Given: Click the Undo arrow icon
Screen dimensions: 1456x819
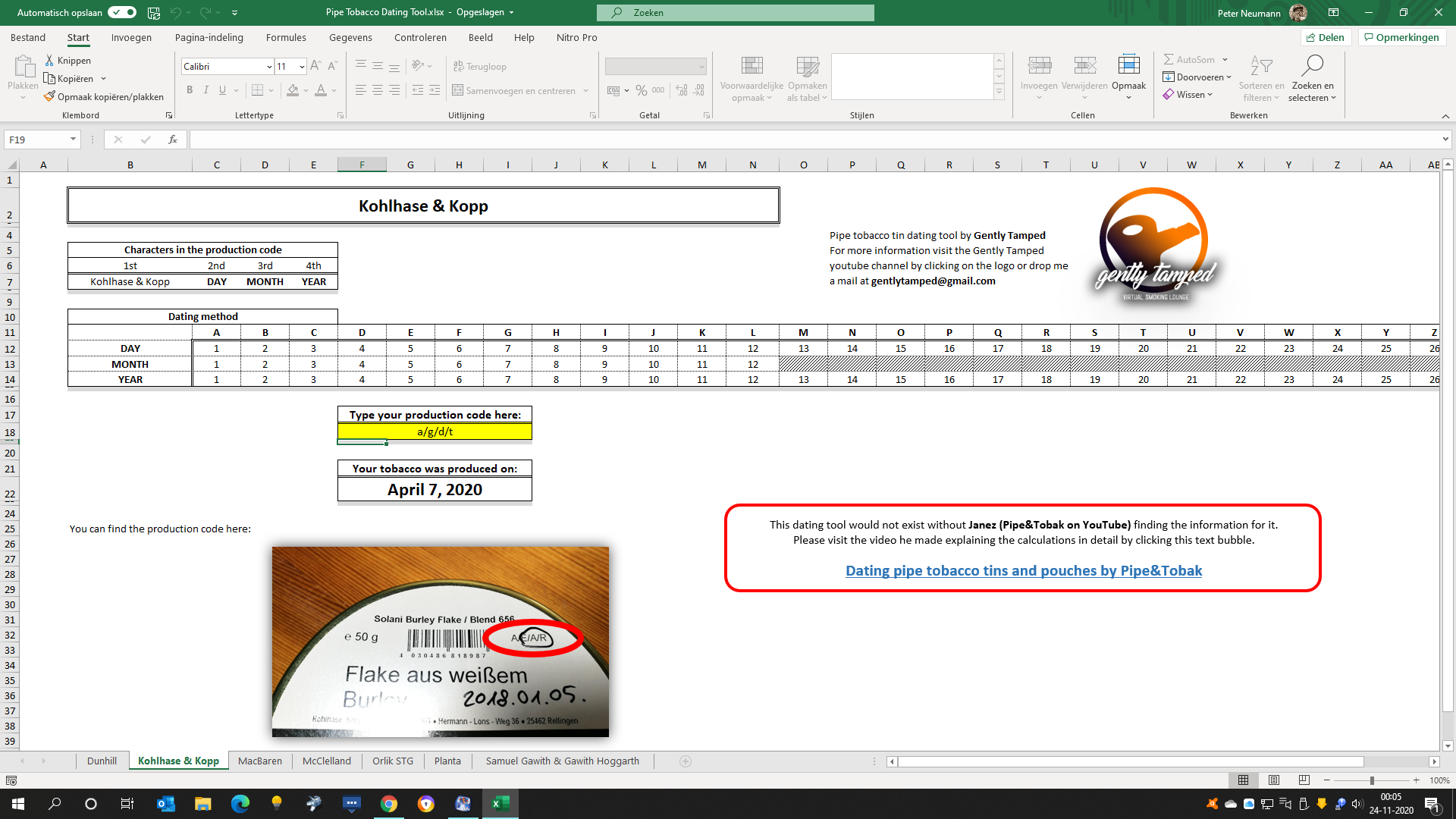Looking at the screenshot, I should point(176,13).
